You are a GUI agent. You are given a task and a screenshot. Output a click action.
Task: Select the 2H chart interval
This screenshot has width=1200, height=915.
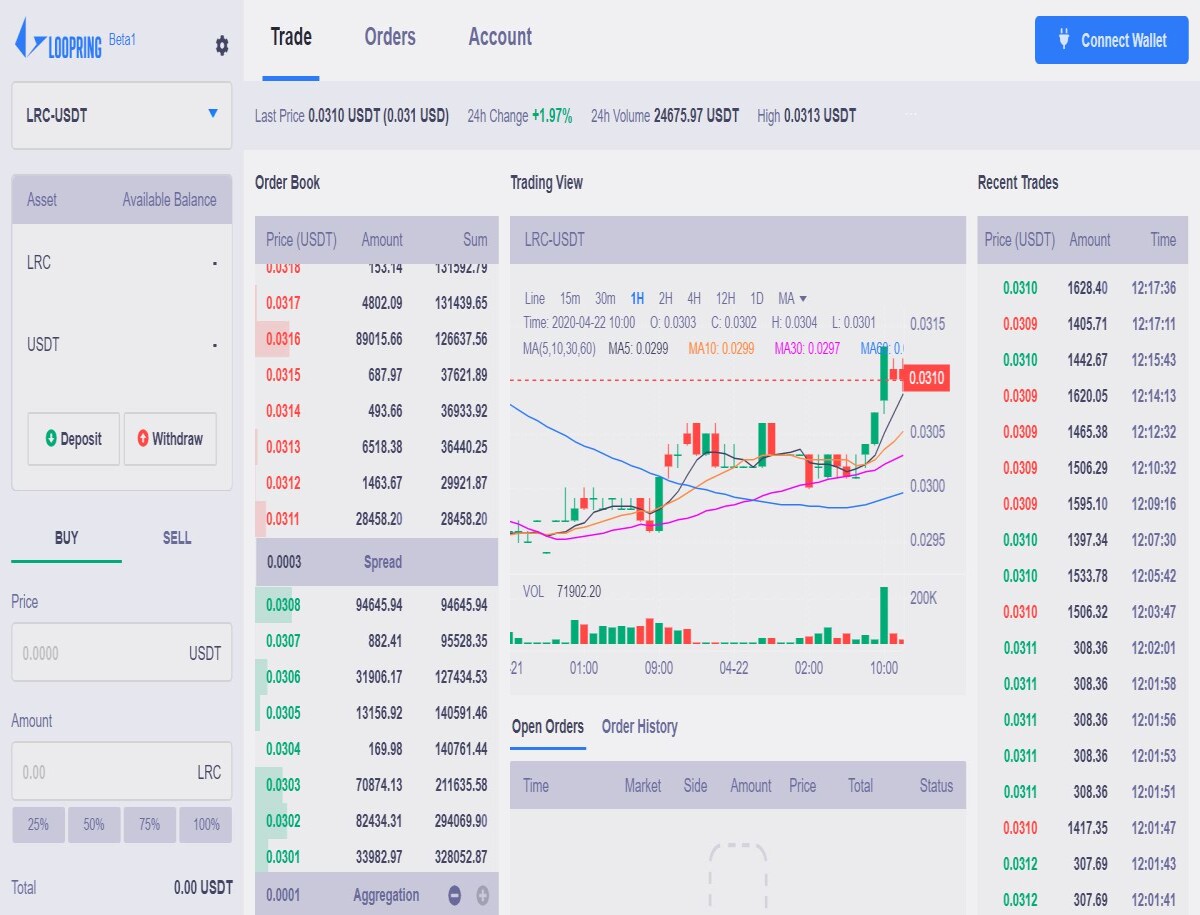[666, 298]
